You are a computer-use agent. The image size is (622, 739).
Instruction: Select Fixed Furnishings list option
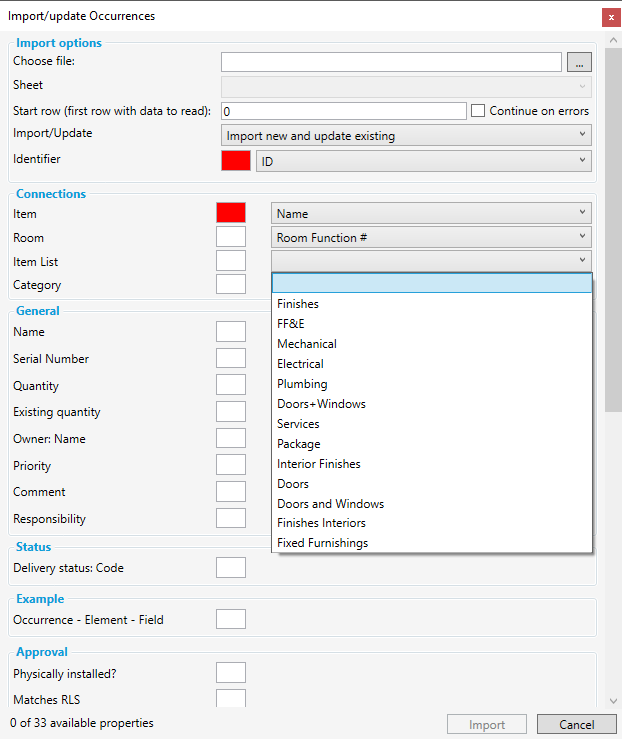click(x=322, y=543)
